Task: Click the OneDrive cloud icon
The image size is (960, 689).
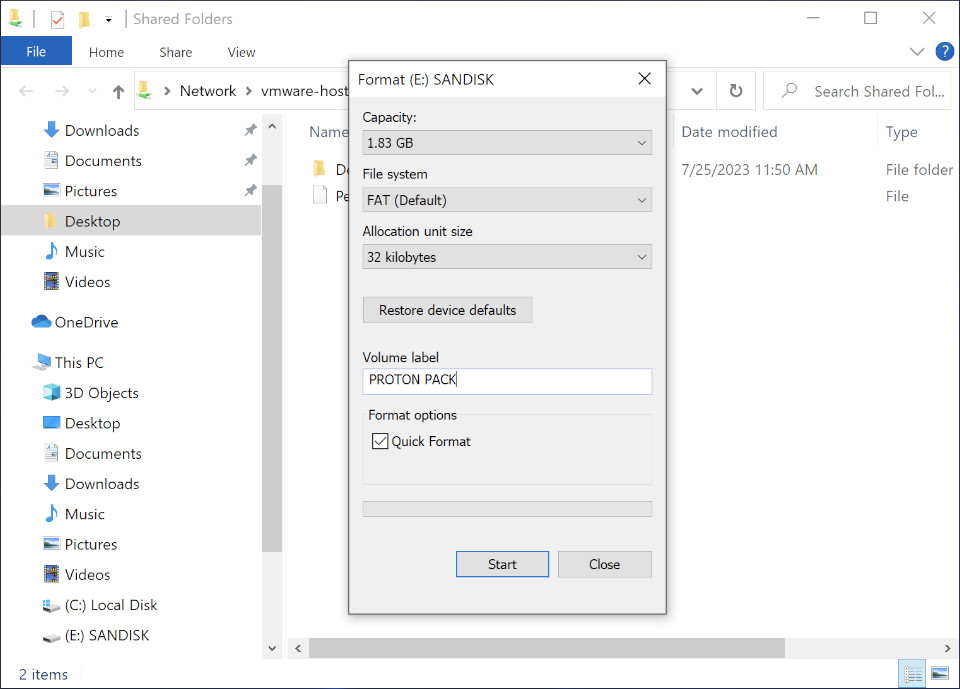Action: click(x=41, y=322)
